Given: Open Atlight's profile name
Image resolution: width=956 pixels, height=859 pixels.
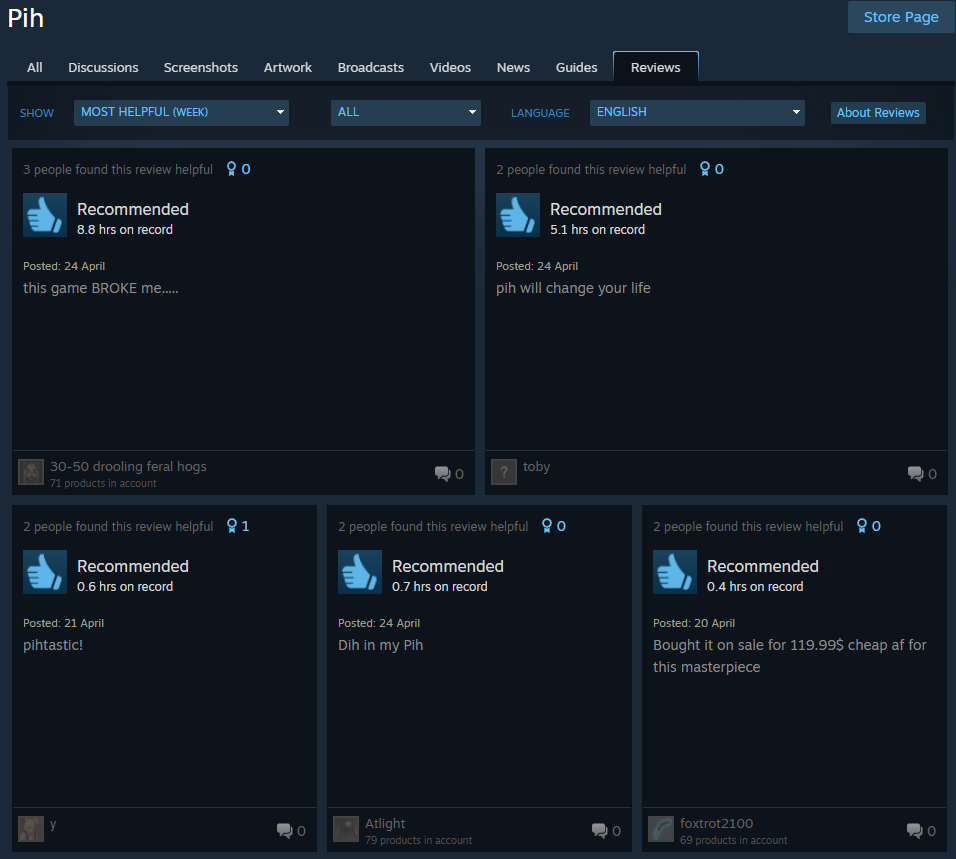Looking at the screenshot, I should click(x=385, y=823).
